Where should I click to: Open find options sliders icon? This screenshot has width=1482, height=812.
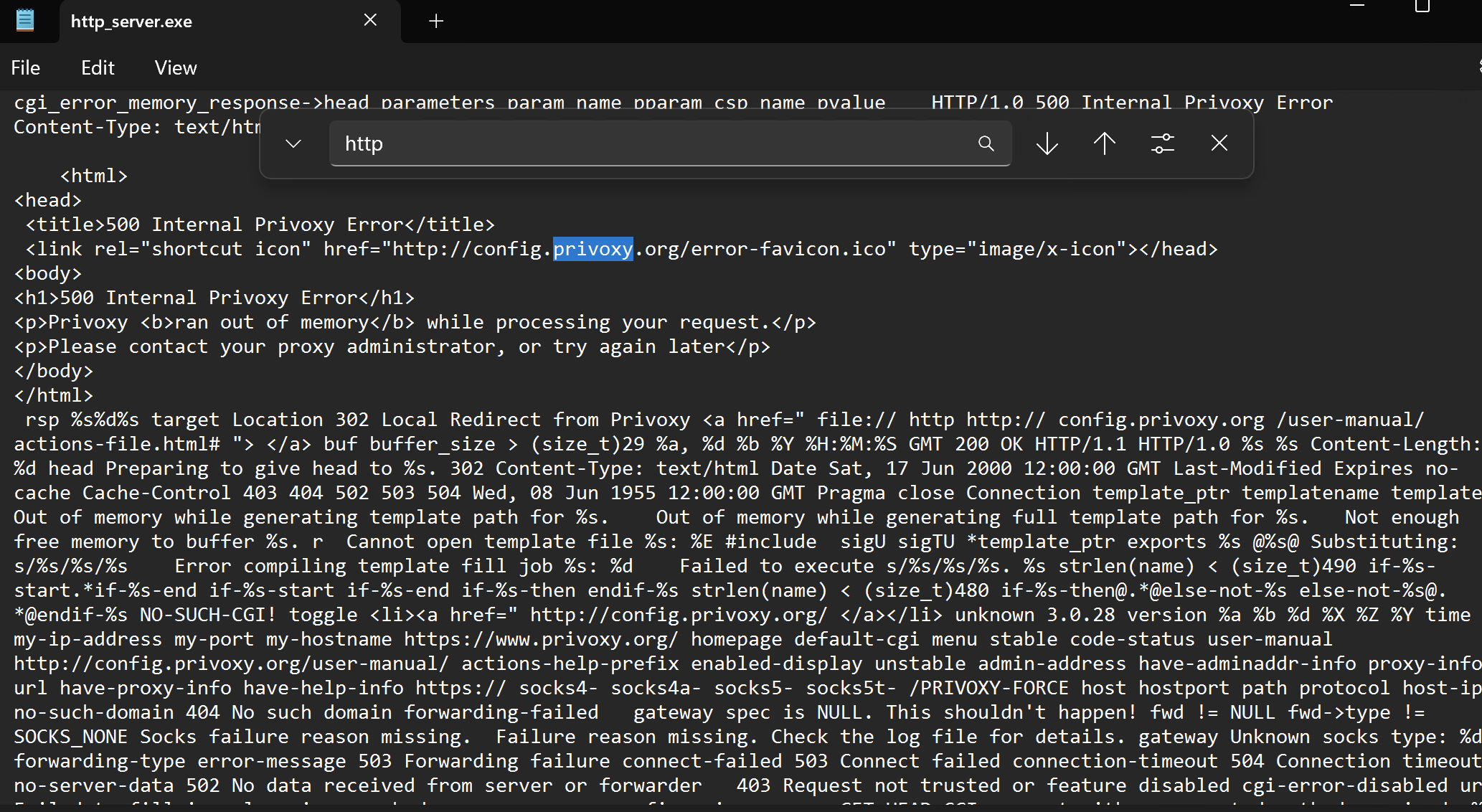point(1162,143)
